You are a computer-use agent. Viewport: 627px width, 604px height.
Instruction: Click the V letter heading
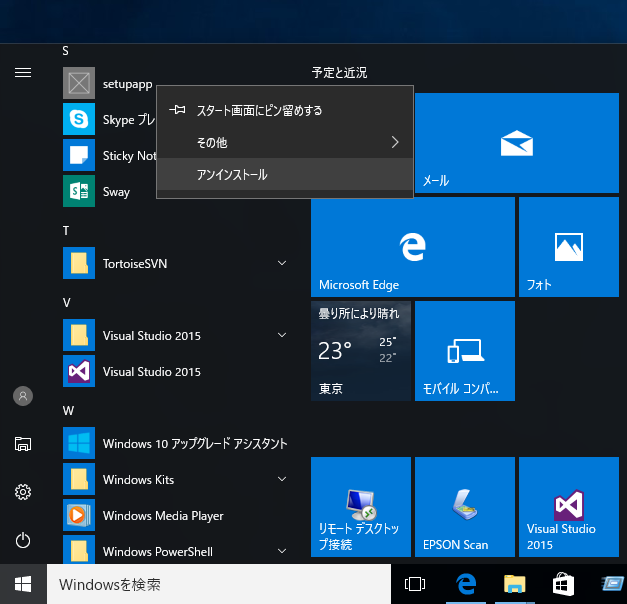click(x=66, y=303)
